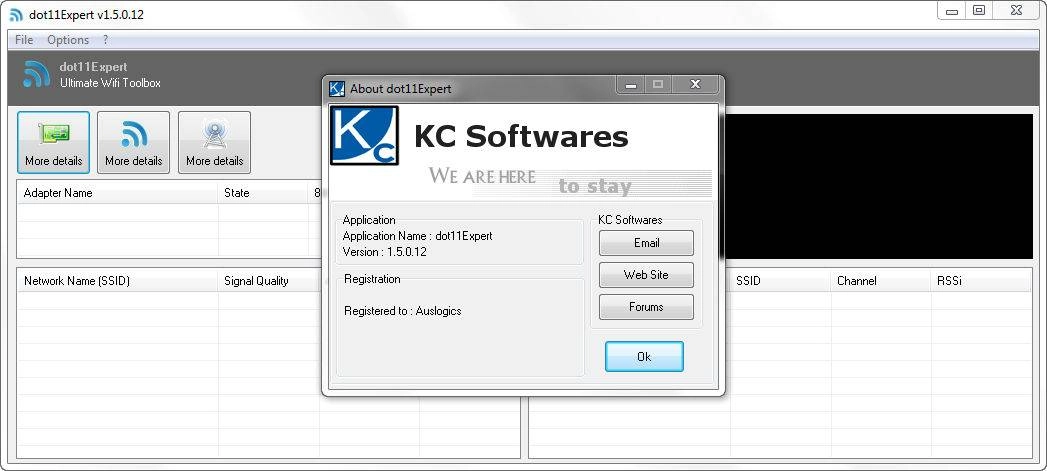
Task: Click the 'Ultimate Wifi Toolbox' subtitle
Action: (110, 84)
